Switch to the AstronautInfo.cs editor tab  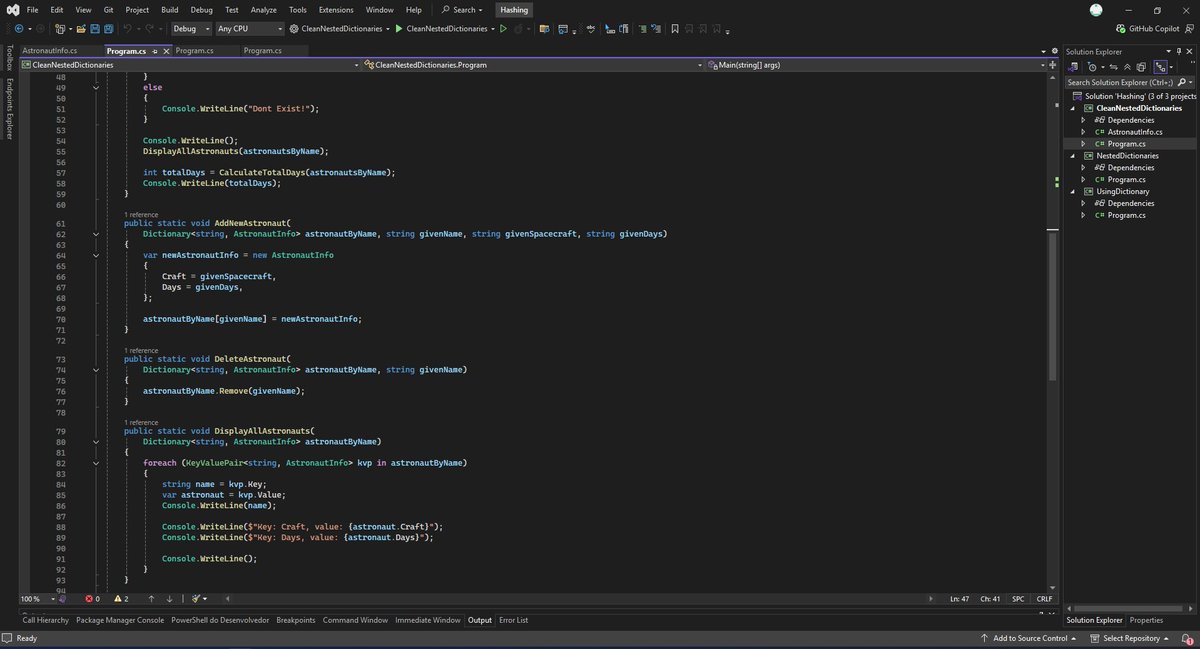pos(50,50)
